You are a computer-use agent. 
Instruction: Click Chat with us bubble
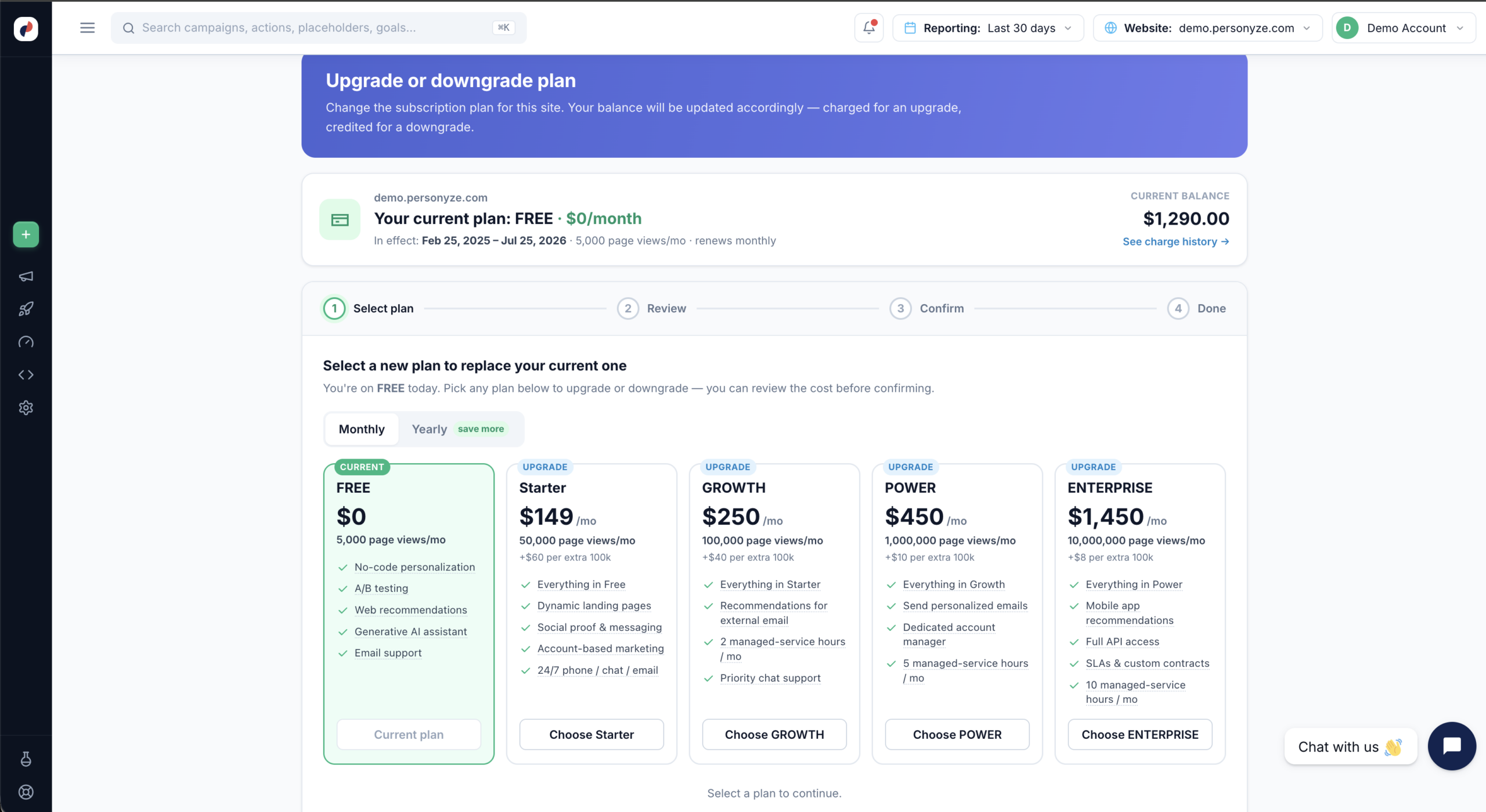(1350, 747)
